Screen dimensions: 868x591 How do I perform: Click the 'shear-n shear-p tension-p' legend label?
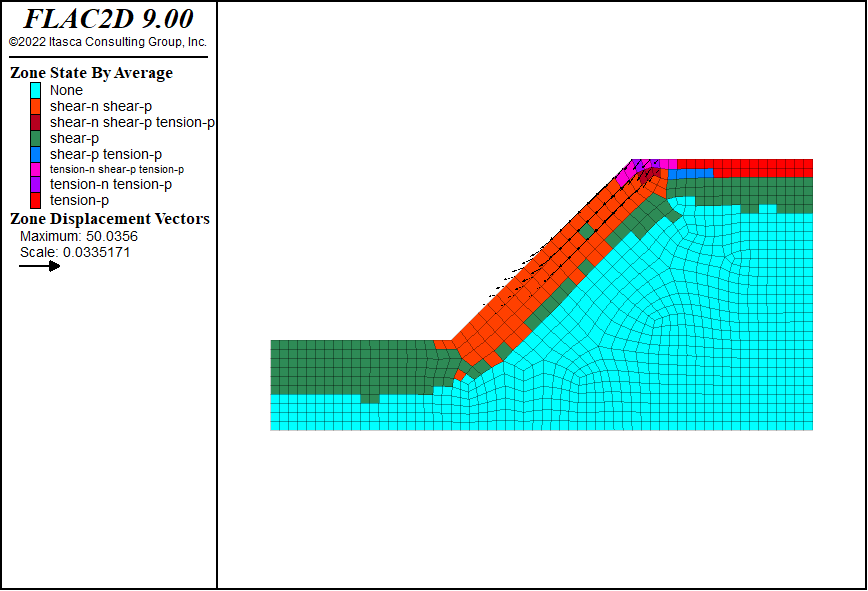(132, 122)
